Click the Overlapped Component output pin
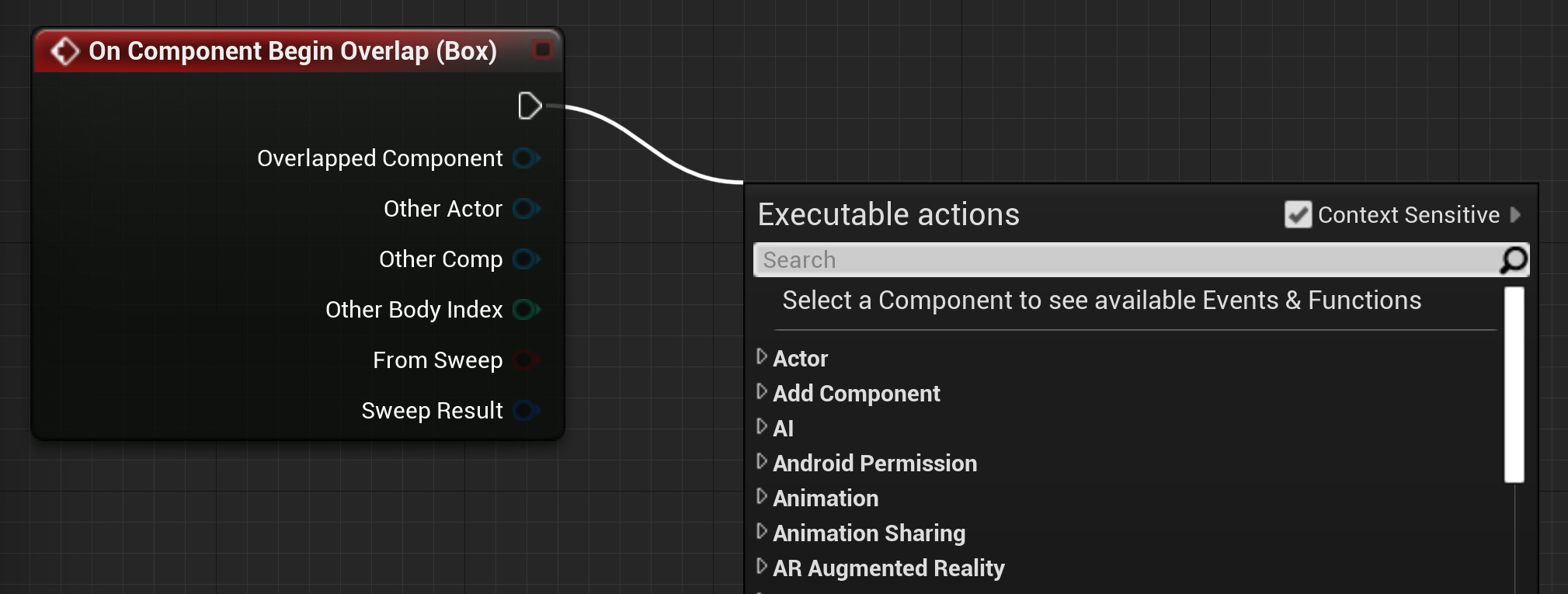The width and height of the screenshot is (1568, 594). coord(525,158)
